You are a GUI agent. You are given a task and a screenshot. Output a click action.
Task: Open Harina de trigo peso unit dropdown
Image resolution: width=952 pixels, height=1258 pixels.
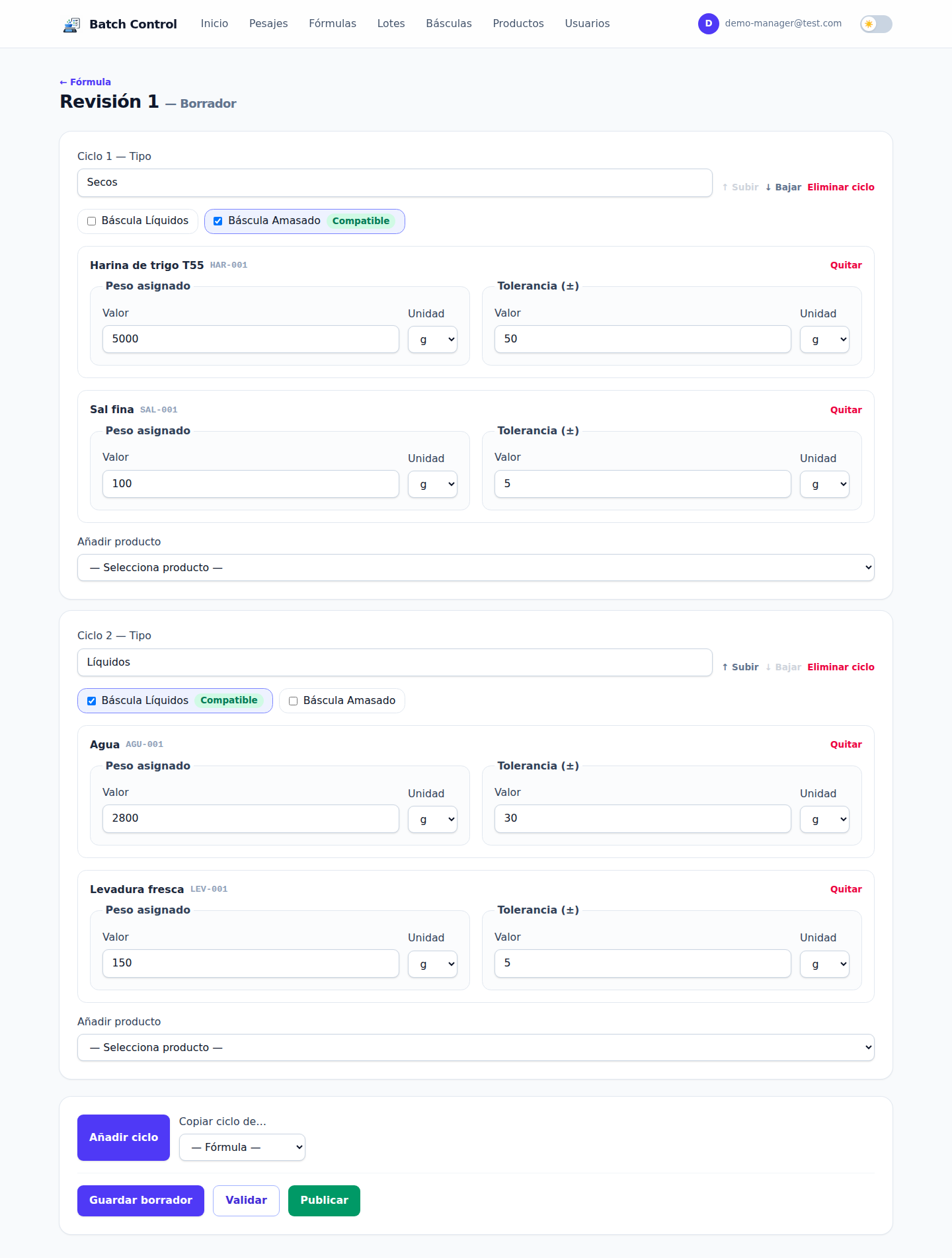coord(432,340)
